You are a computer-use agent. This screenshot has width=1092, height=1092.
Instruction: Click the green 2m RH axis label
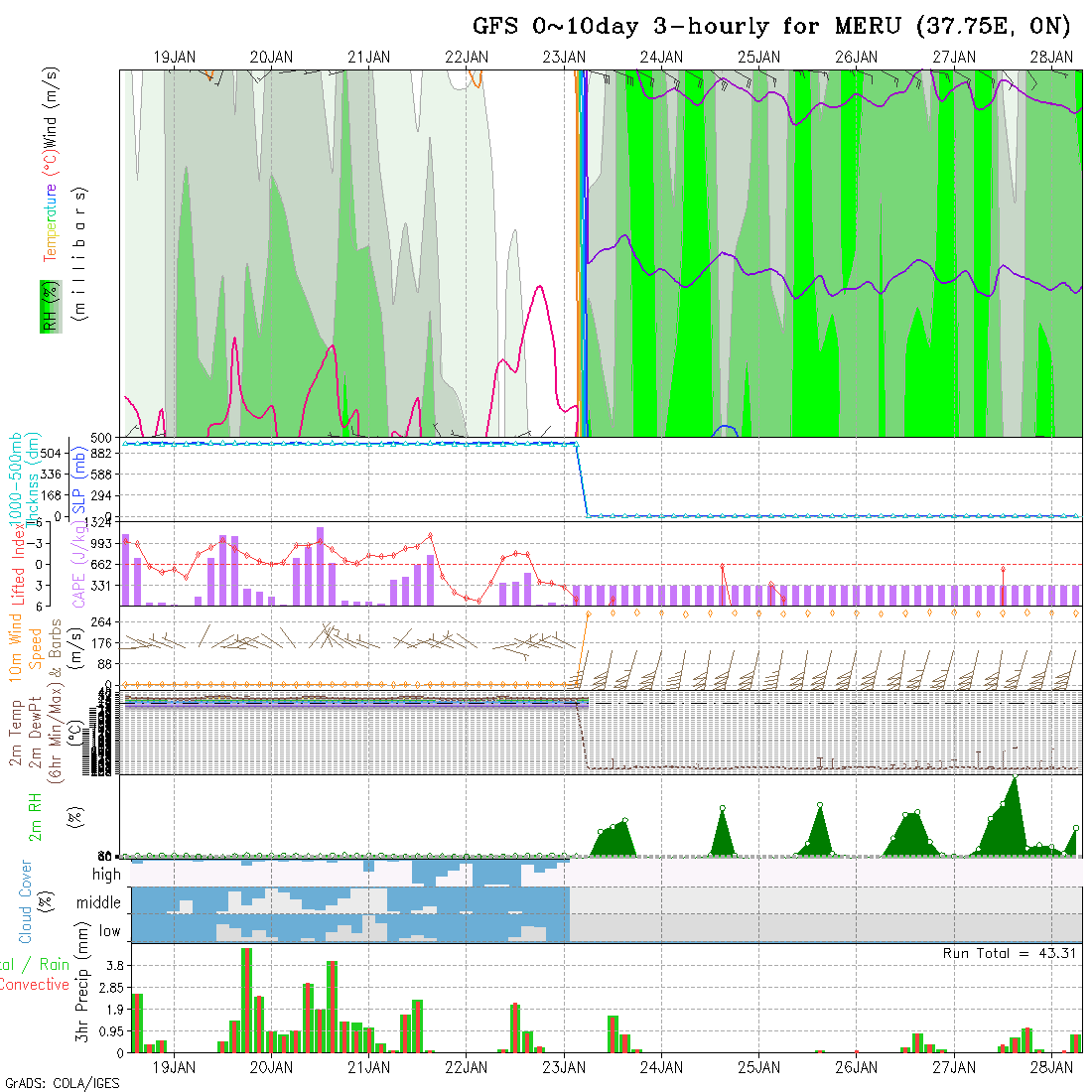pos(36,816)
